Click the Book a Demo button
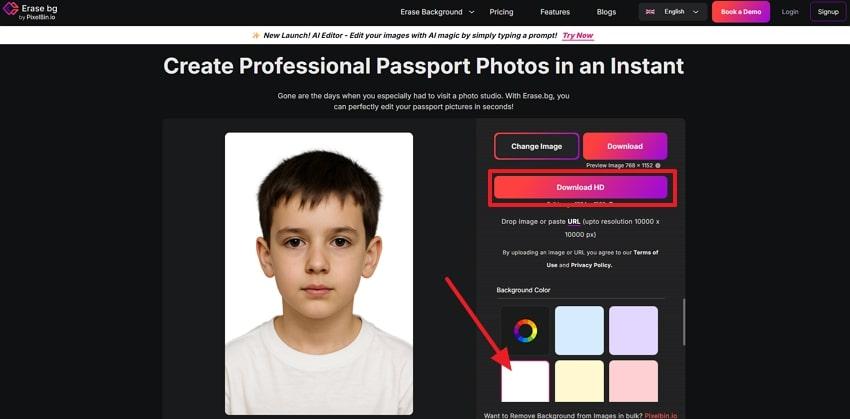This screenshot has width=850, height=419. 740,12
